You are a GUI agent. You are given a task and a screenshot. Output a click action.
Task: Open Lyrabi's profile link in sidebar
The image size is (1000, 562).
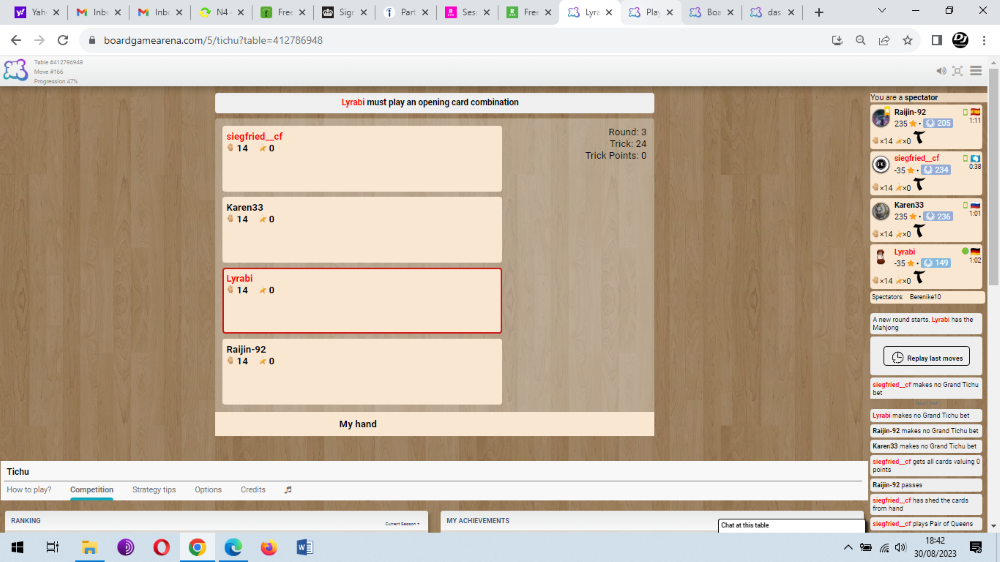pos(904,251)
